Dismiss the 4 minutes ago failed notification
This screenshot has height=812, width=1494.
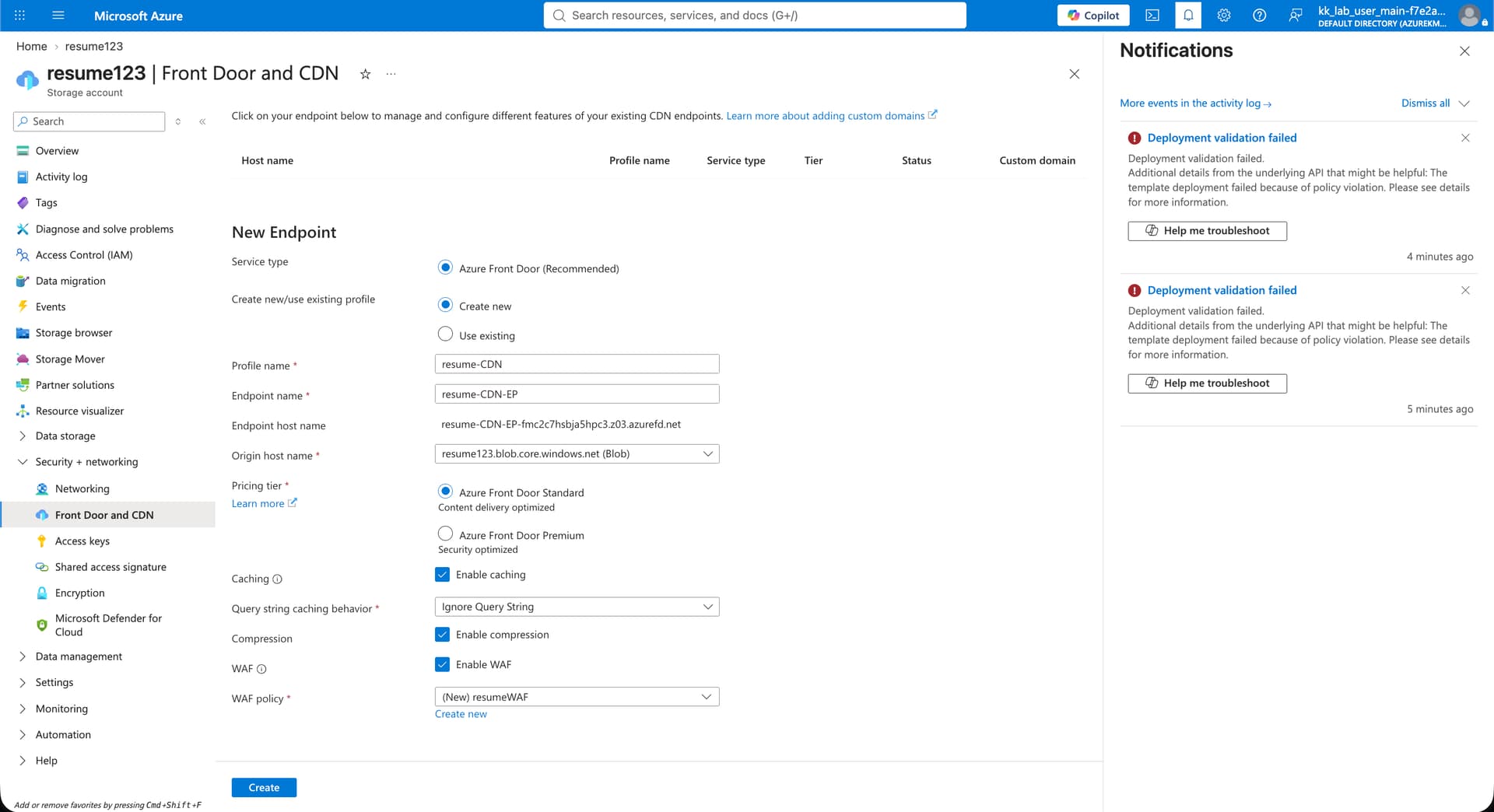pyautogui.click(x=1465, y=138)
